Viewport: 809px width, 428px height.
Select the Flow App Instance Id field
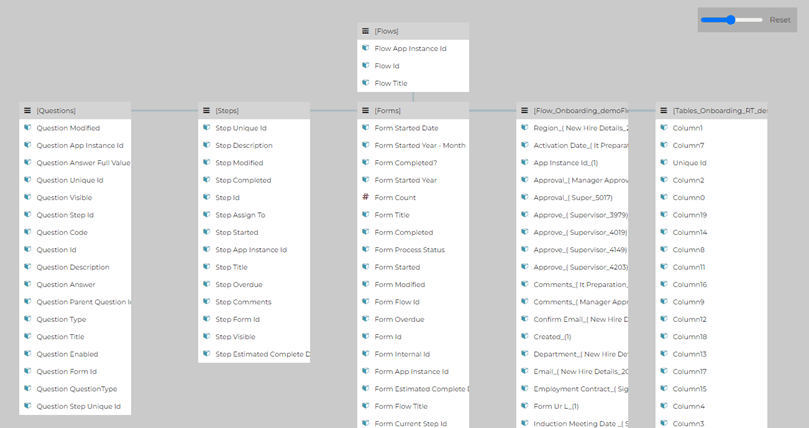413,48
